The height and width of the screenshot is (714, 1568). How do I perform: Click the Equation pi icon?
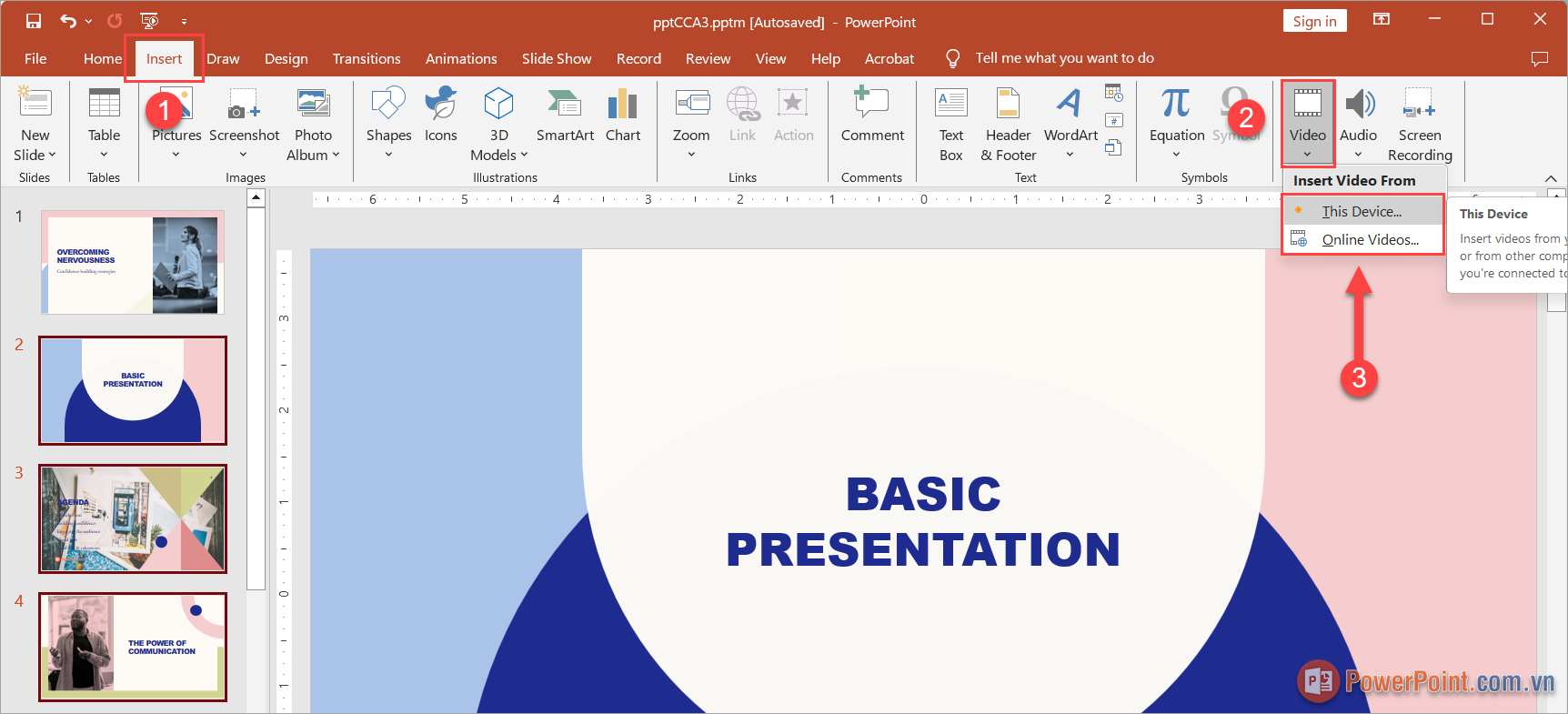1176,103
